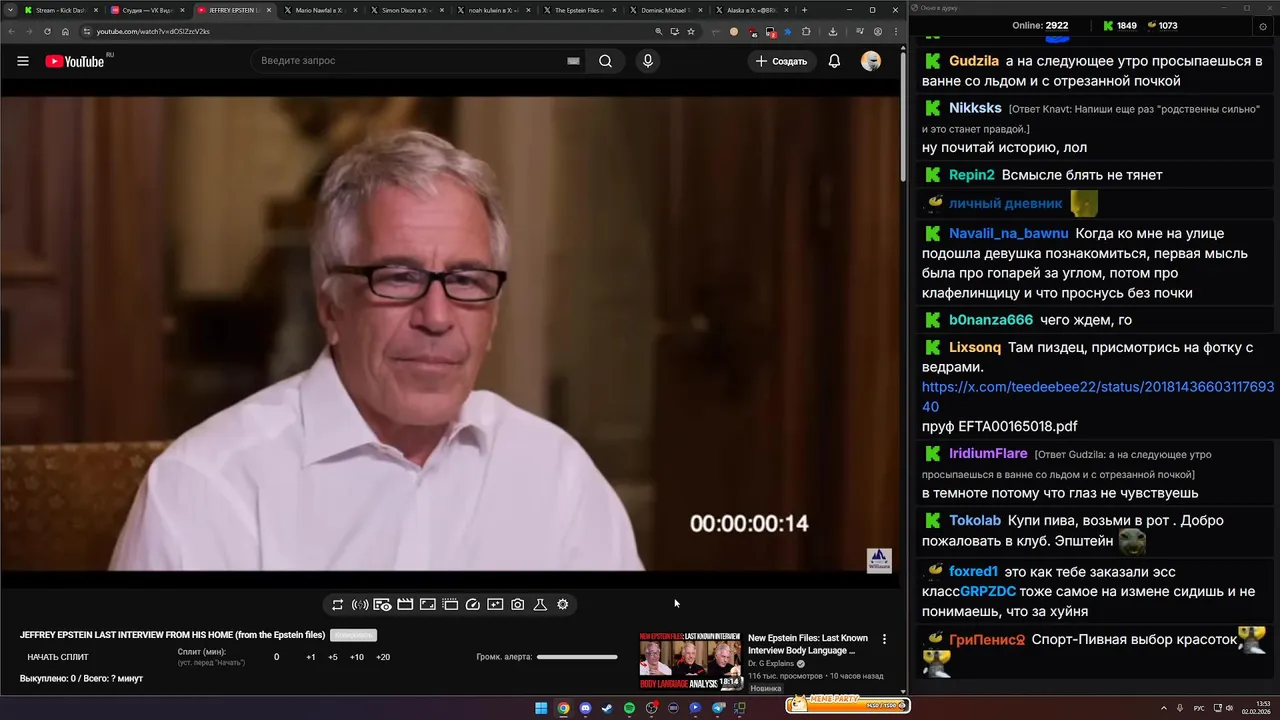Open the speedometer playback speed icon

(473, 604)
